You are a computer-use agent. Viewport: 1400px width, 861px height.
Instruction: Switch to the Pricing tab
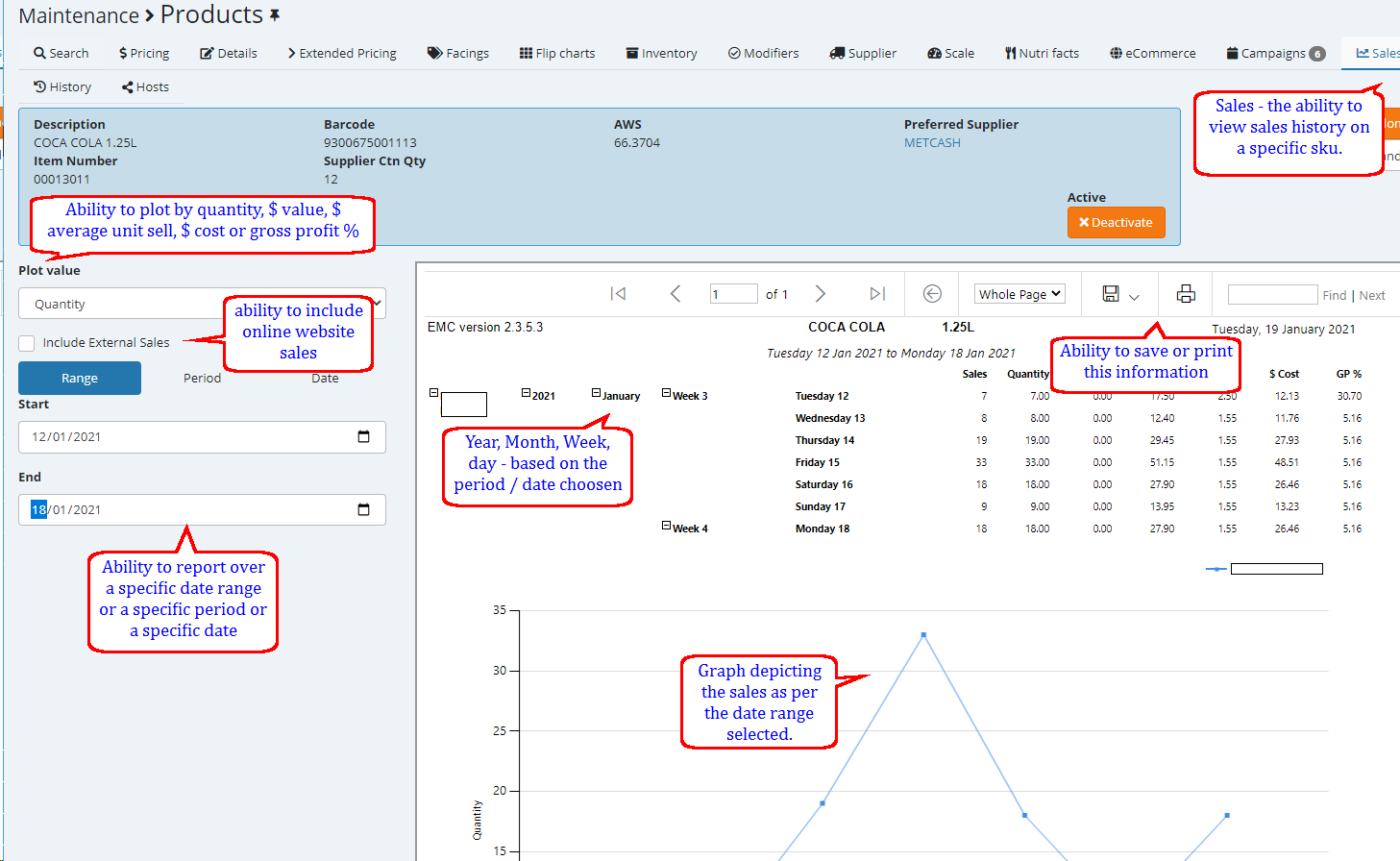pos(144,53)
